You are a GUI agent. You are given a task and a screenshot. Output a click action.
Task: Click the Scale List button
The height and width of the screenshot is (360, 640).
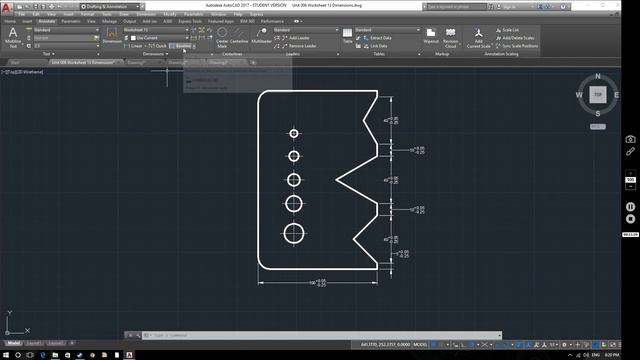507,30
